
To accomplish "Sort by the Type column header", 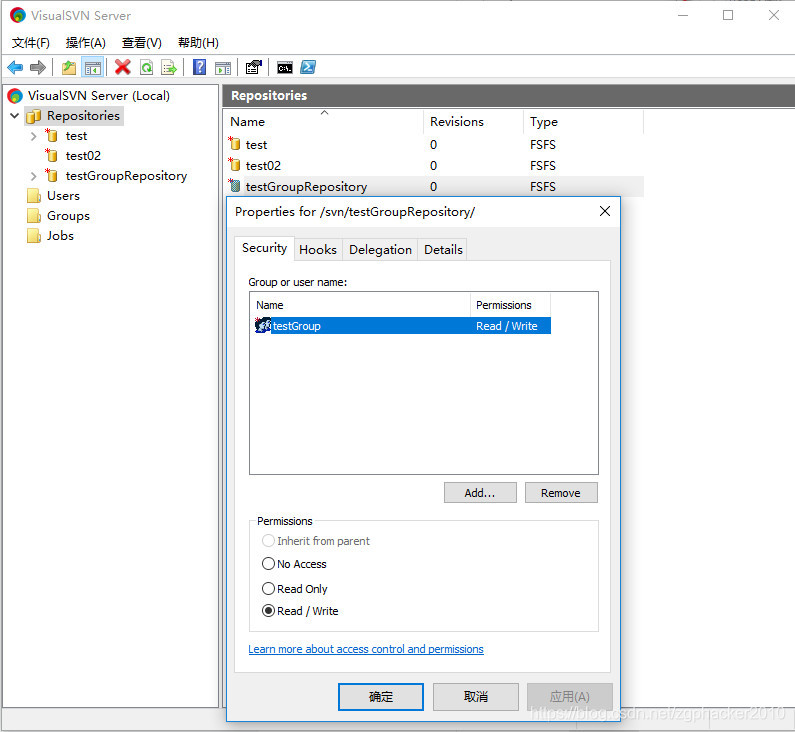I will coord(583,122).
